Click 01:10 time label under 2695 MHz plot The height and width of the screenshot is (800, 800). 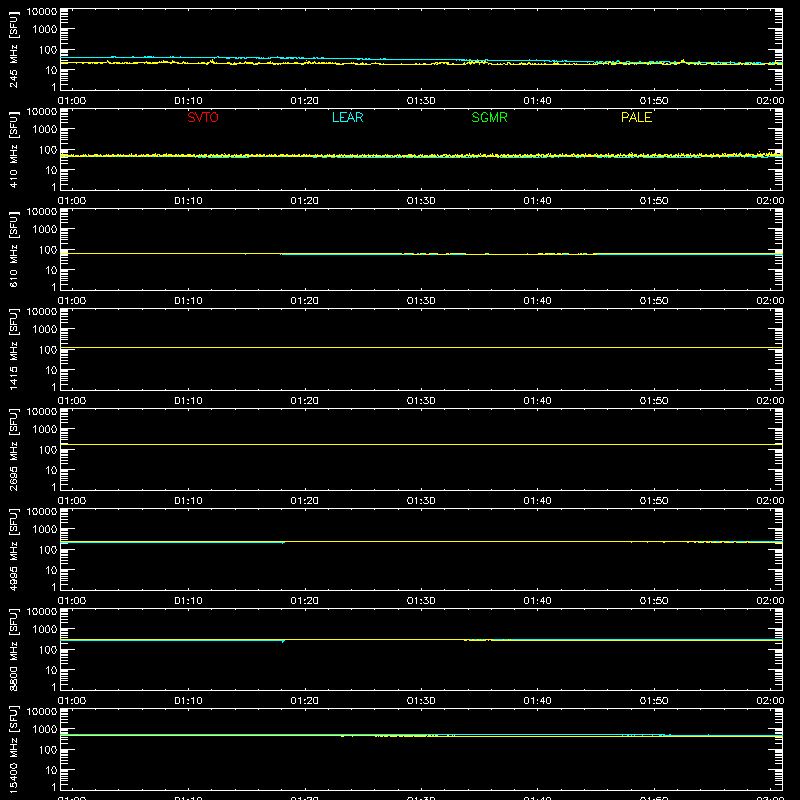point(188,501)
